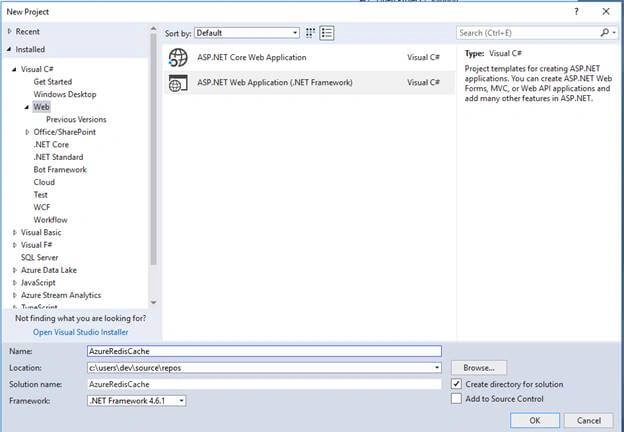Select the .NET Core category
The width and height of the screenshot is (624, 432).
51,144
